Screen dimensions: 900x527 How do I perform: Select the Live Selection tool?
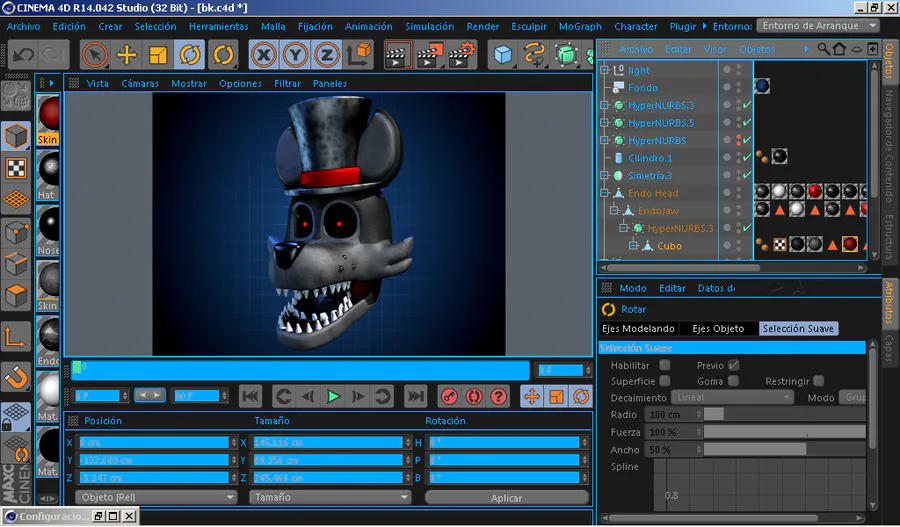point(95,55)
